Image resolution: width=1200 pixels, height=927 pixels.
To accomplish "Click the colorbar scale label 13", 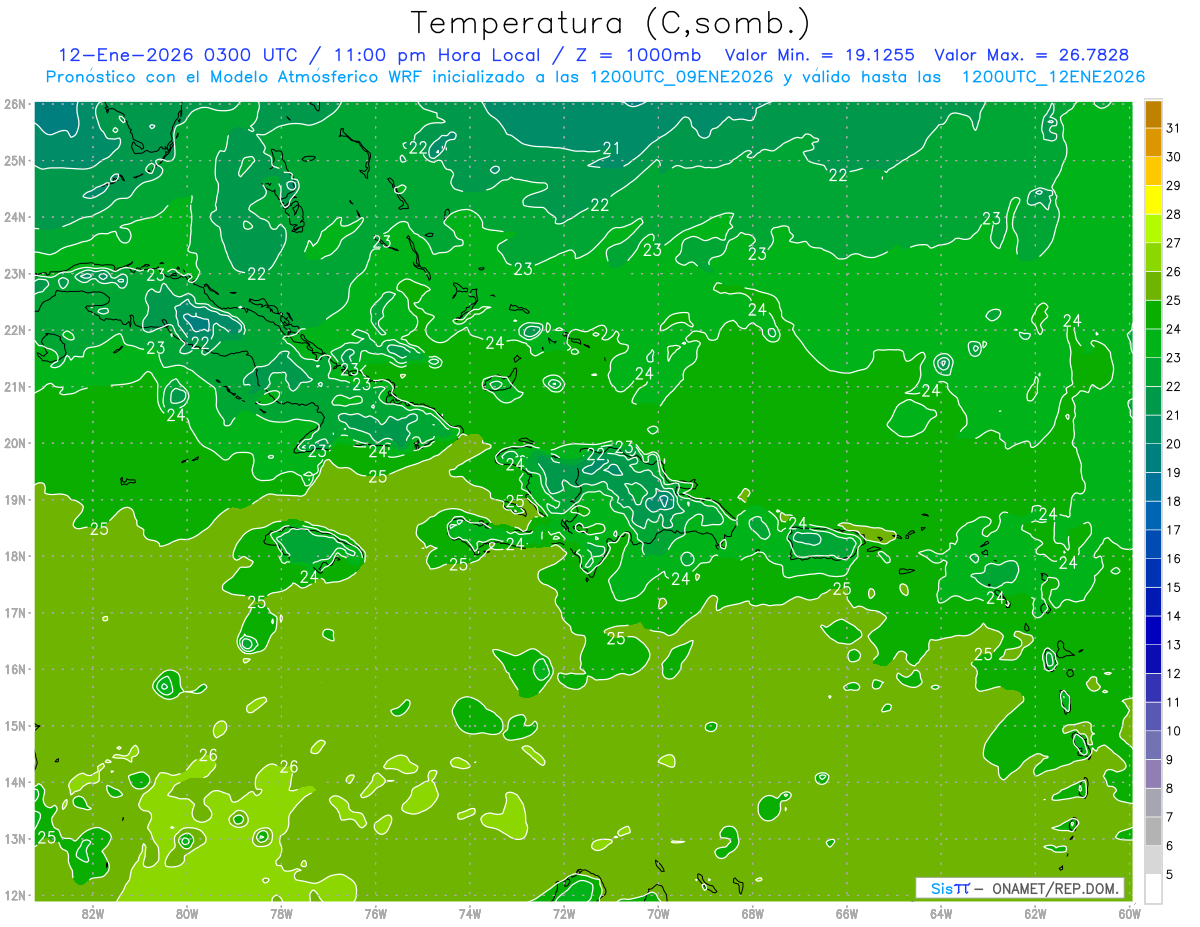I will (1174, 644).
